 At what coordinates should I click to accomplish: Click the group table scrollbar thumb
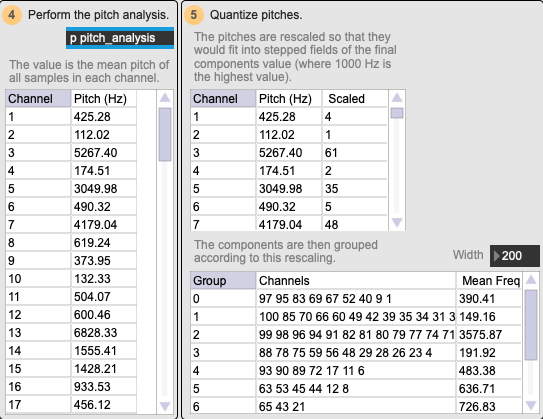pyautogui.click(x=531, y=325)
